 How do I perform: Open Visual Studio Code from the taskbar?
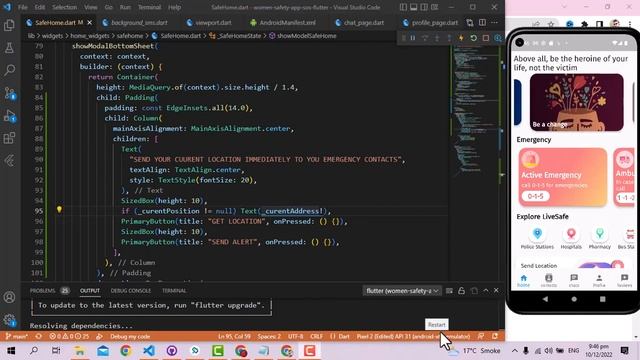(x=149, y=351)
